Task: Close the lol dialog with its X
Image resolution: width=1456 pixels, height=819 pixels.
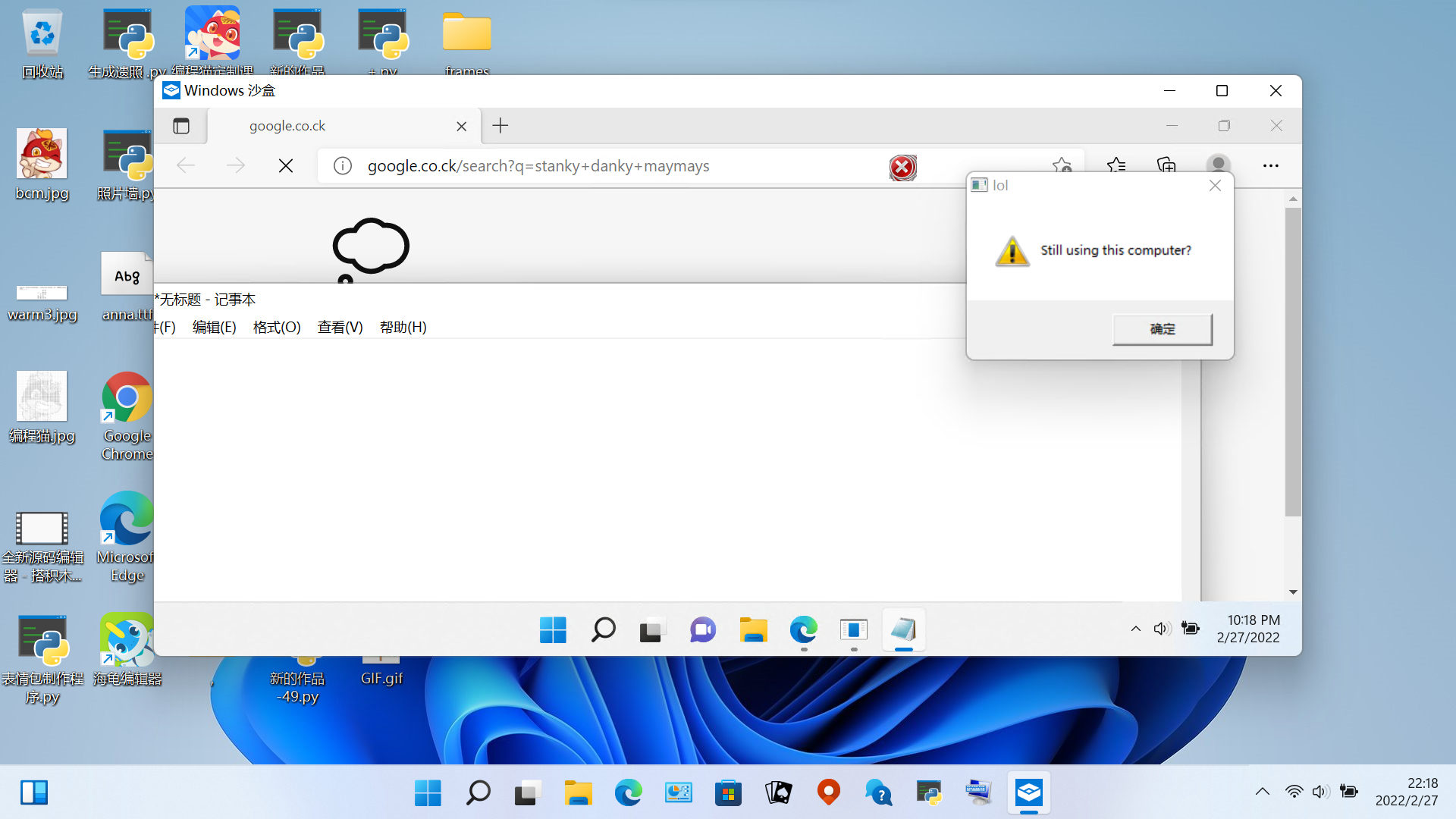Action: click(x=1215, y=186)
